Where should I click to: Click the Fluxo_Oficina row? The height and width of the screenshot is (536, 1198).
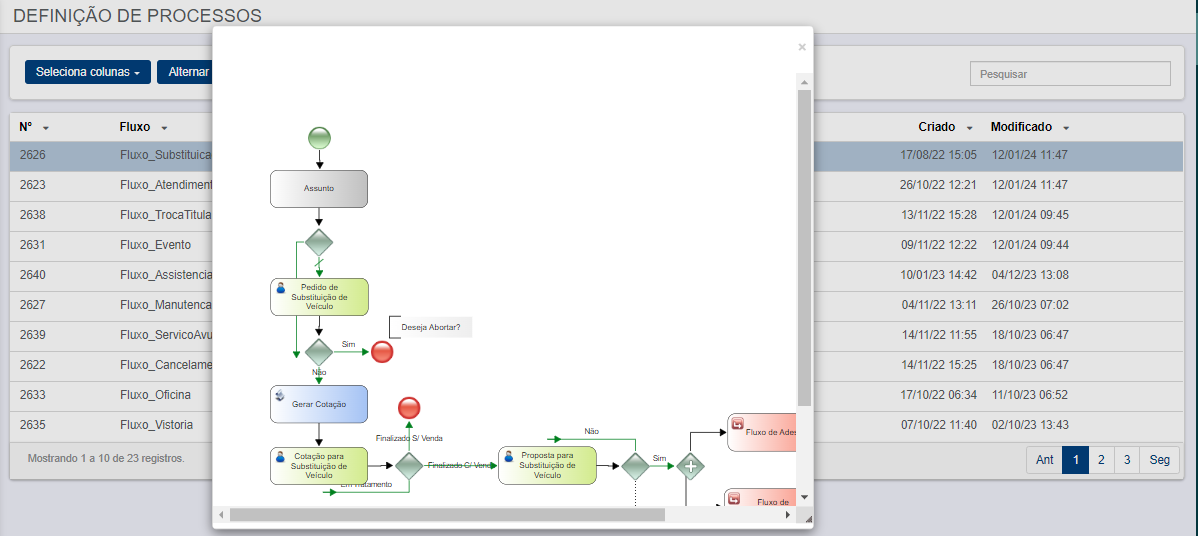[596, 395]
